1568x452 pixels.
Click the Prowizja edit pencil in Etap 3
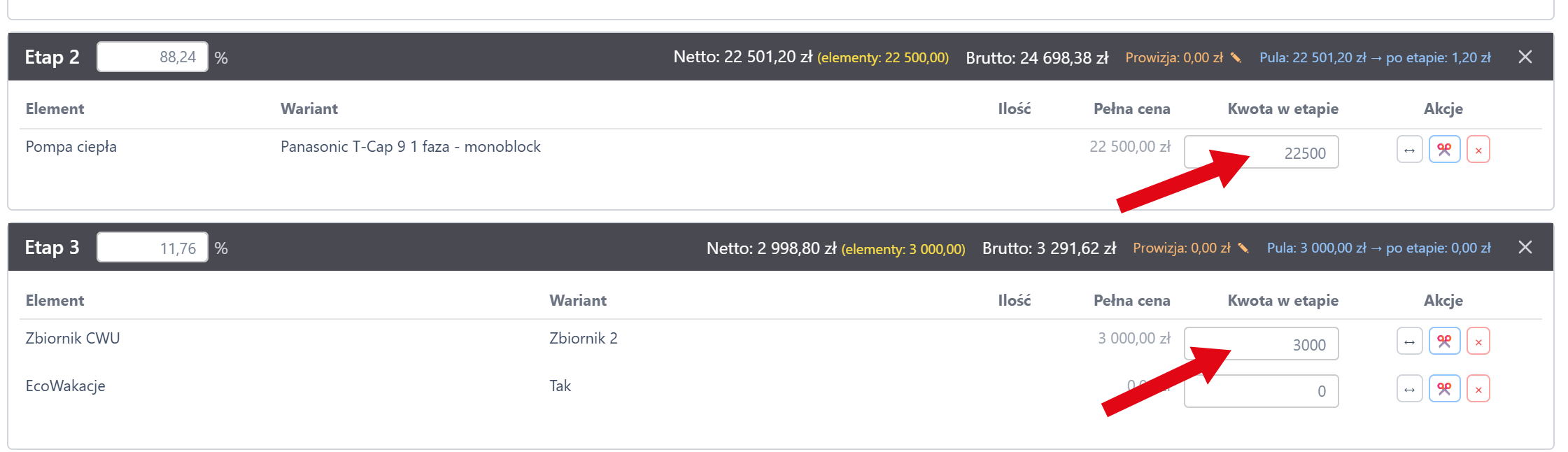1243,248
